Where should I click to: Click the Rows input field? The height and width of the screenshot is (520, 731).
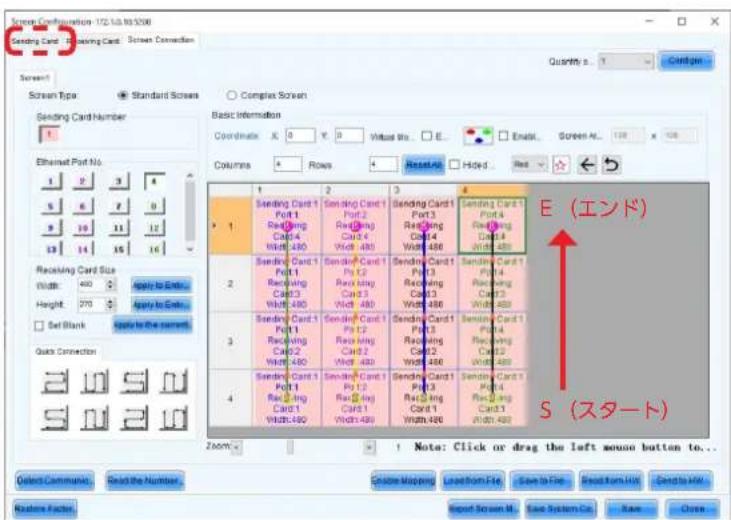click(384, 165)
